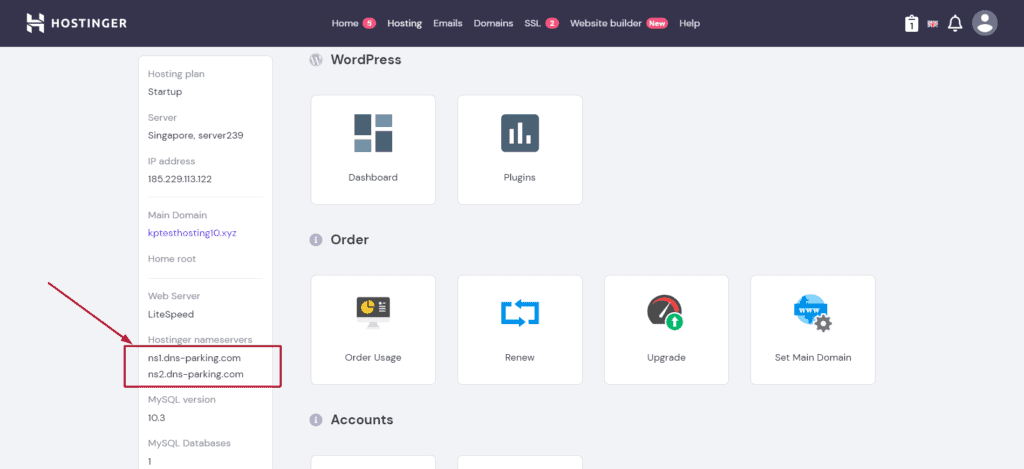This screenshot has width=1024, height=469.
Task: Click the Accounts section info icon
Action: point(316,419)
